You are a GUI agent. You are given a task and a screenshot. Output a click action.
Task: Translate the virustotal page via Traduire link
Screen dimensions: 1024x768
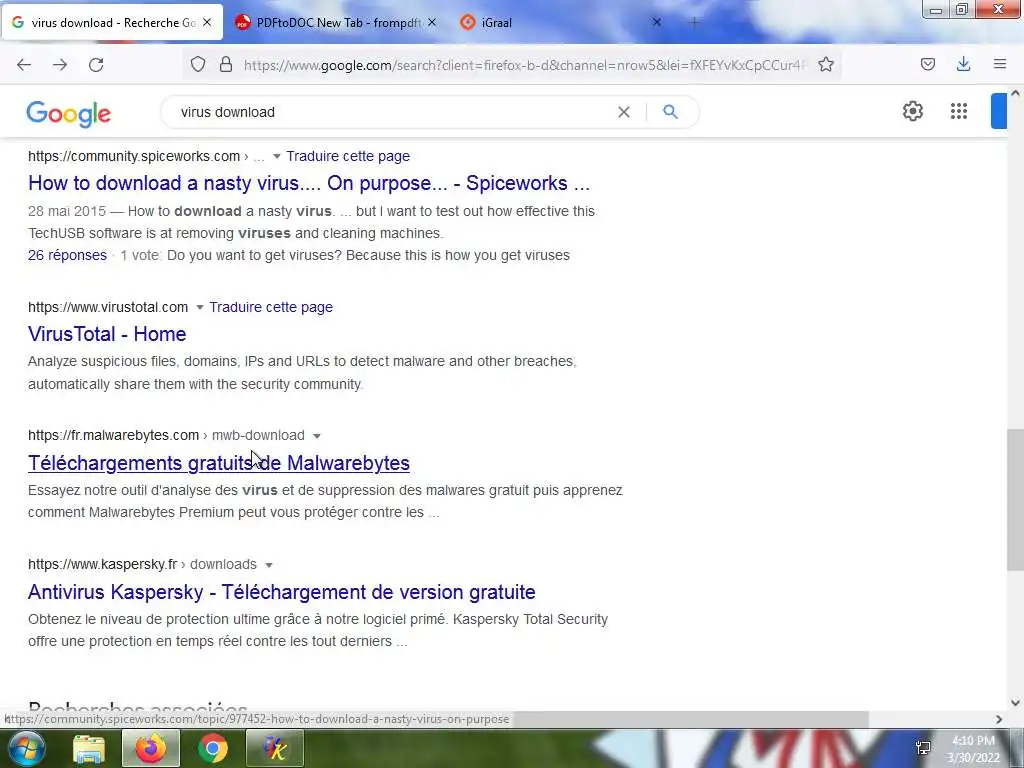[271, 307]
